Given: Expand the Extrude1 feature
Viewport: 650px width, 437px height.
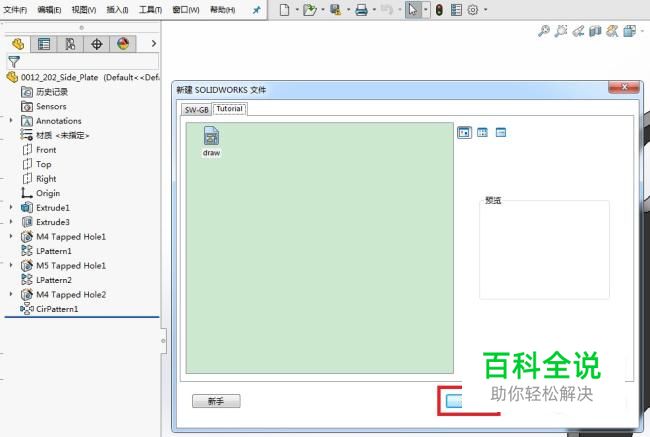Looking at the screenshot, I should coord(11,207).
